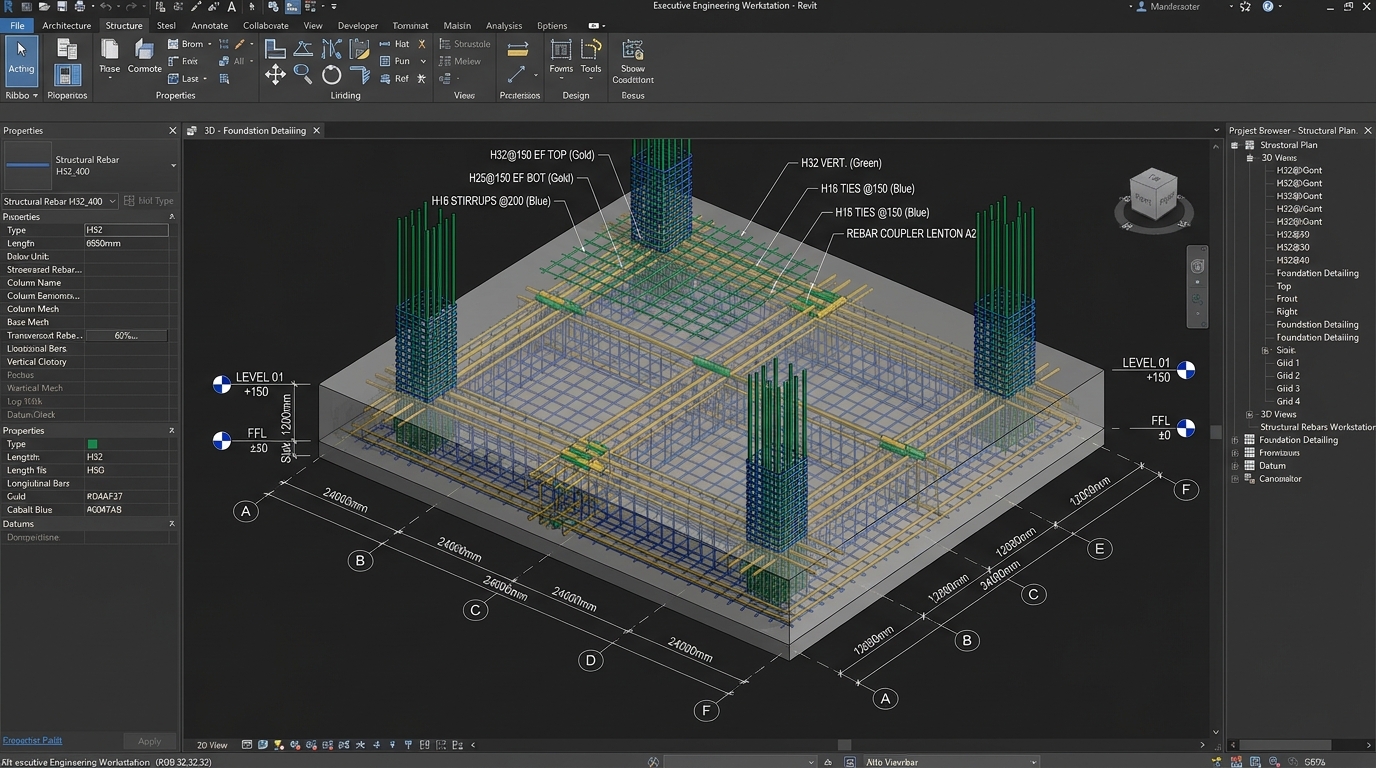Viewport: 1376px width, 768px height.
Task: Select the magnifier tool in the ribbon
Action: 303,75
